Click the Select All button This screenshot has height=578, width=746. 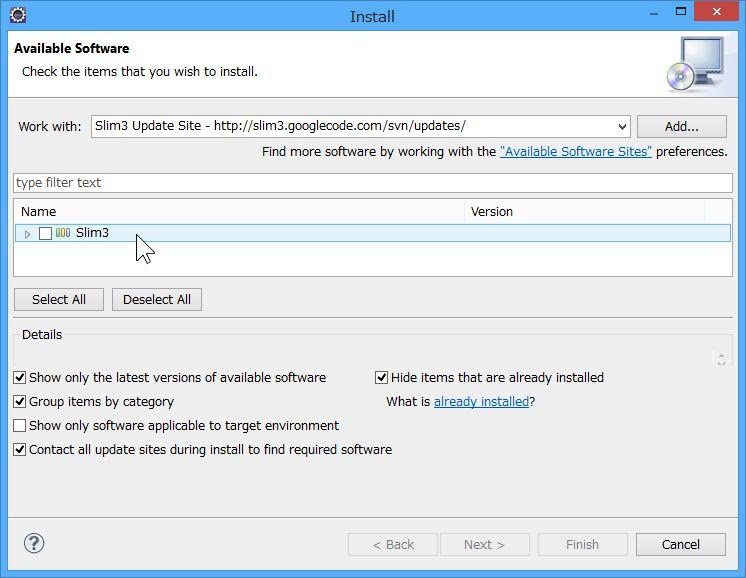[x=59, y=299]
